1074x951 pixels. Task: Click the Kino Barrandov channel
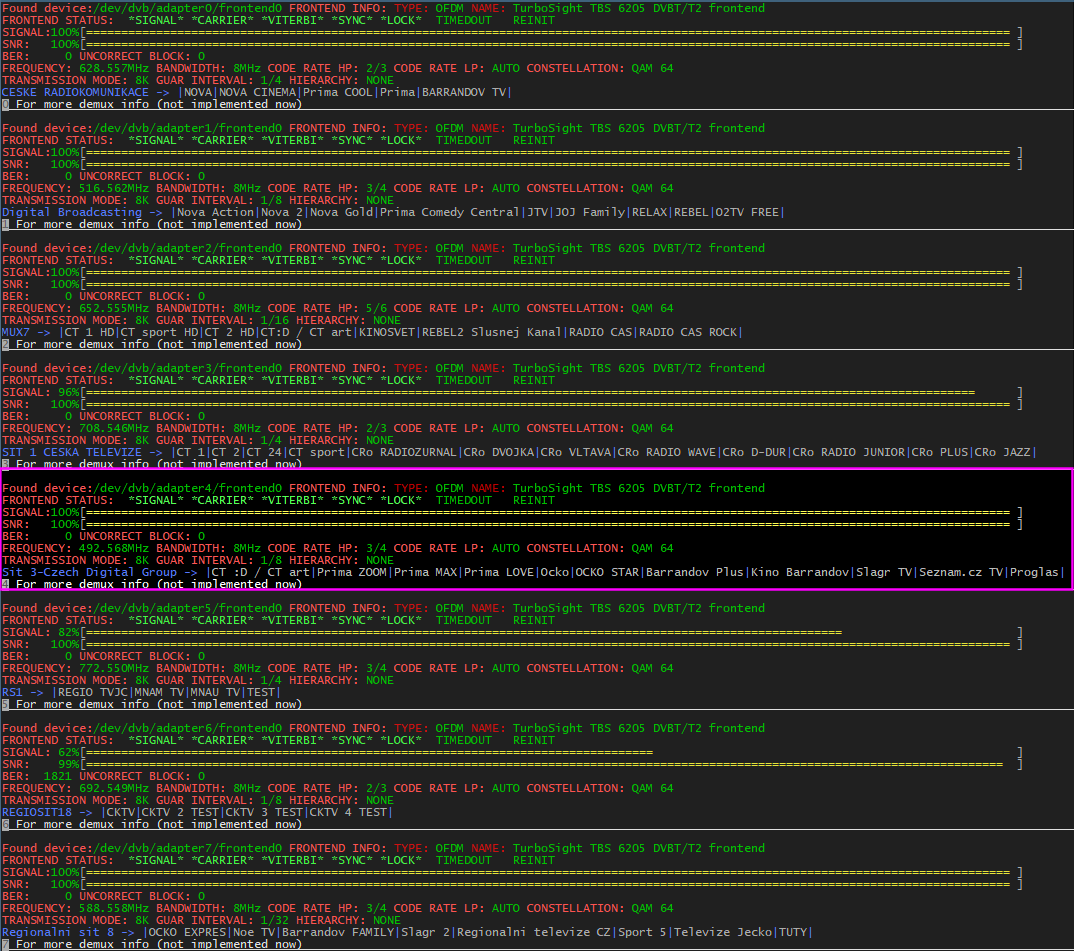coord(800,572)
